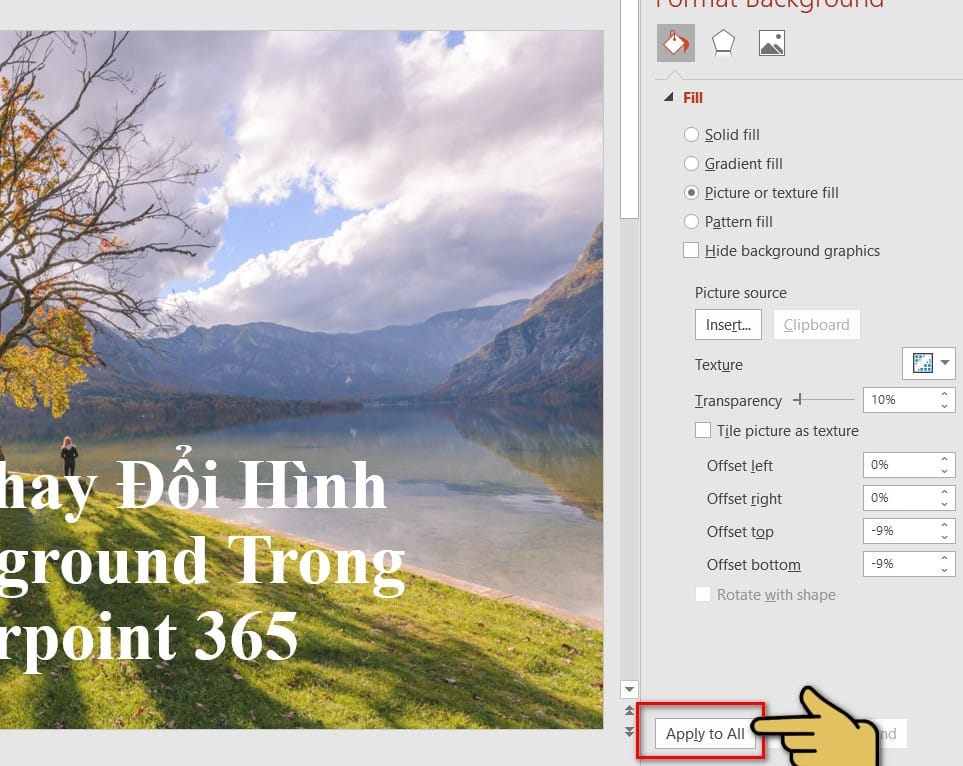
Task: Select the Solid fill radio button
Action: point(691,134)
